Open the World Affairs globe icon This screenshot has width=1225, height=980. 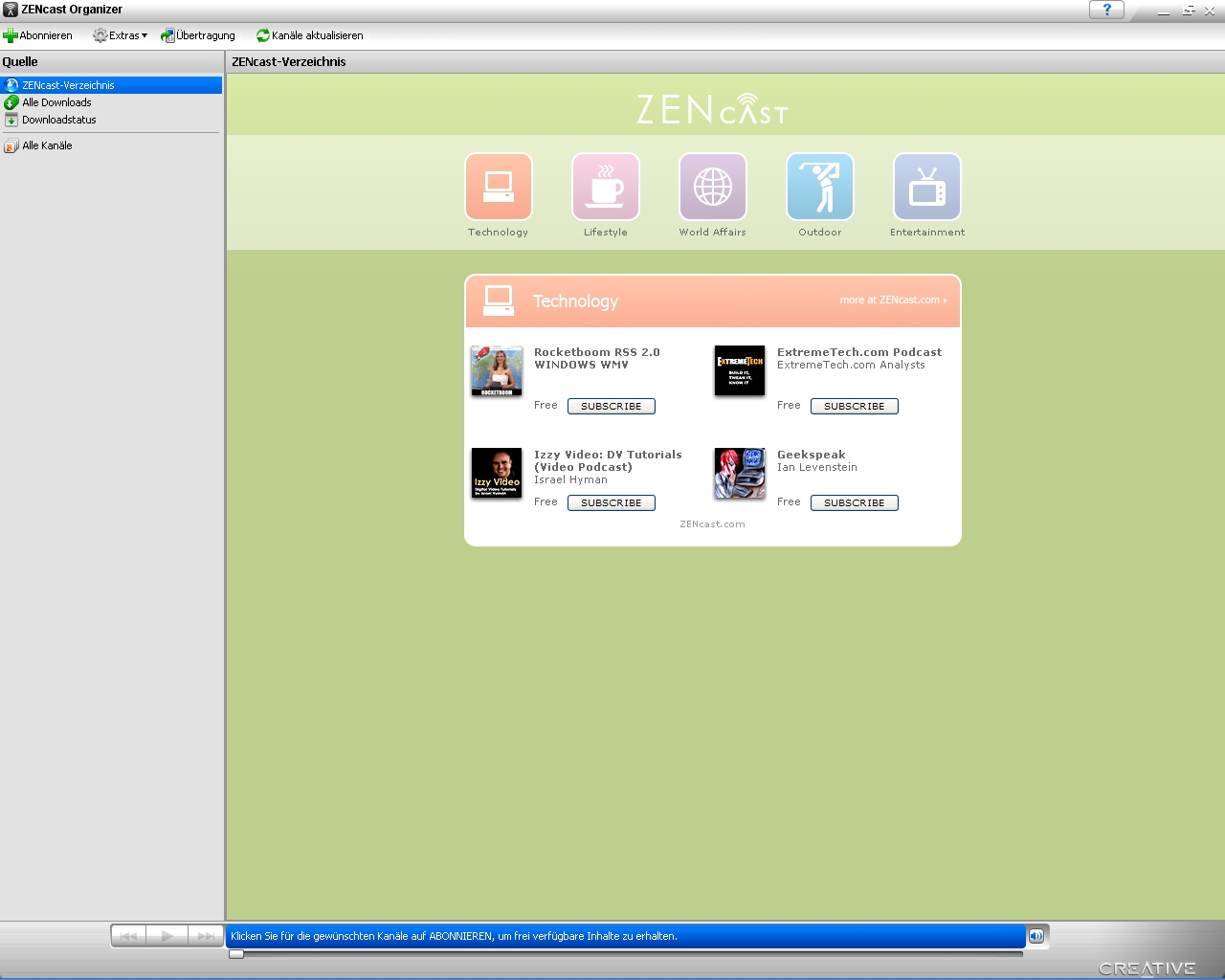(x=712, y=188)
